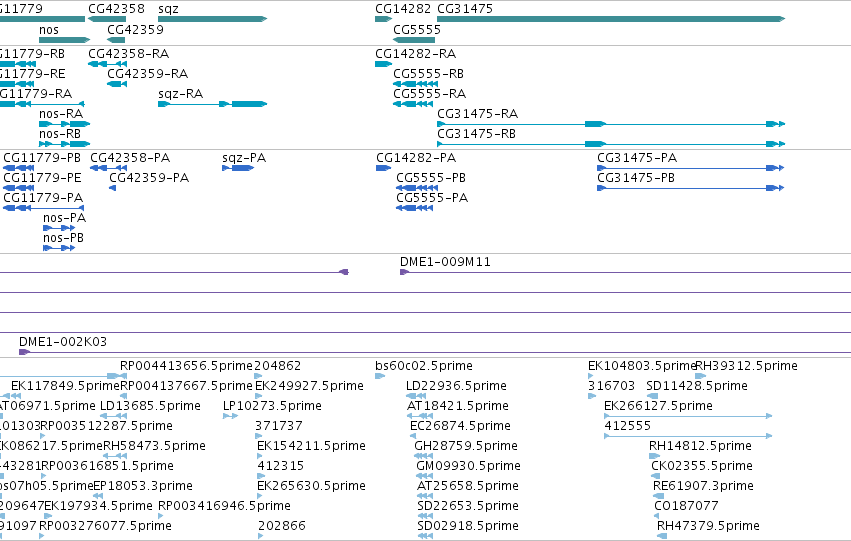Select EST RH14812.5prime

coord(700,446)
